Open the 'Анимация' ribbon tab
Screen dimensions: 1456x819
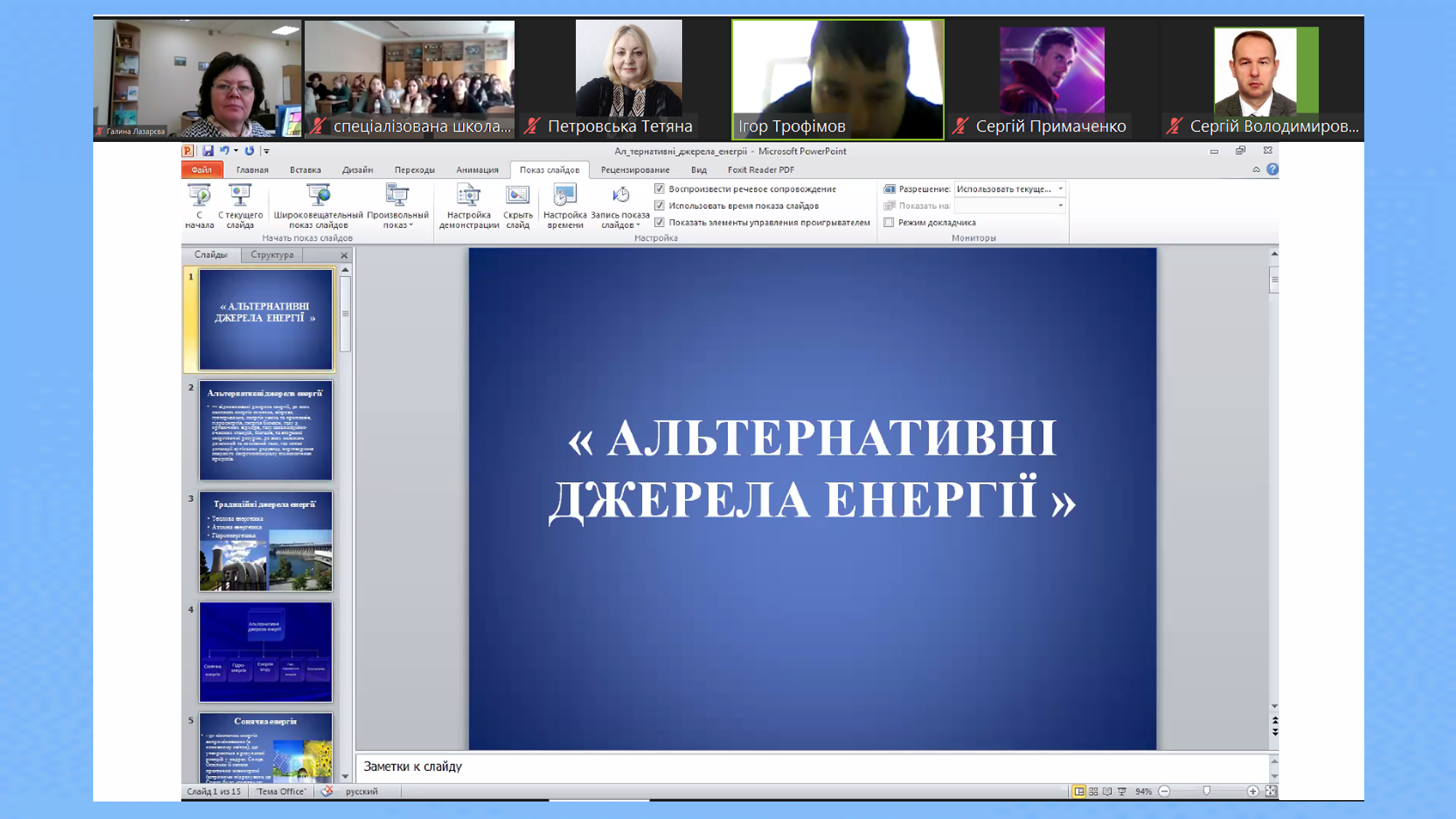[x=477, y=170]
